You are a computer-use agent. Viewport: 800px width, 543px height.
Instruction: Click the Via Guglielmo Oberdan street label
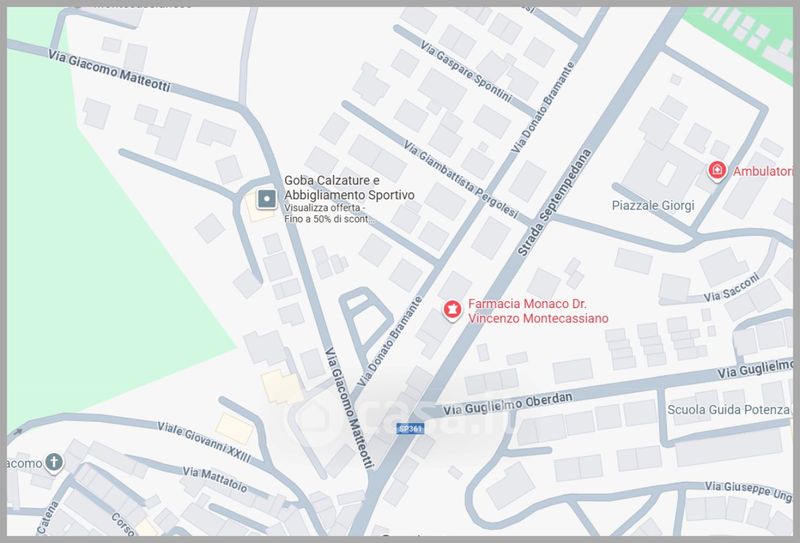pos(519,403)
